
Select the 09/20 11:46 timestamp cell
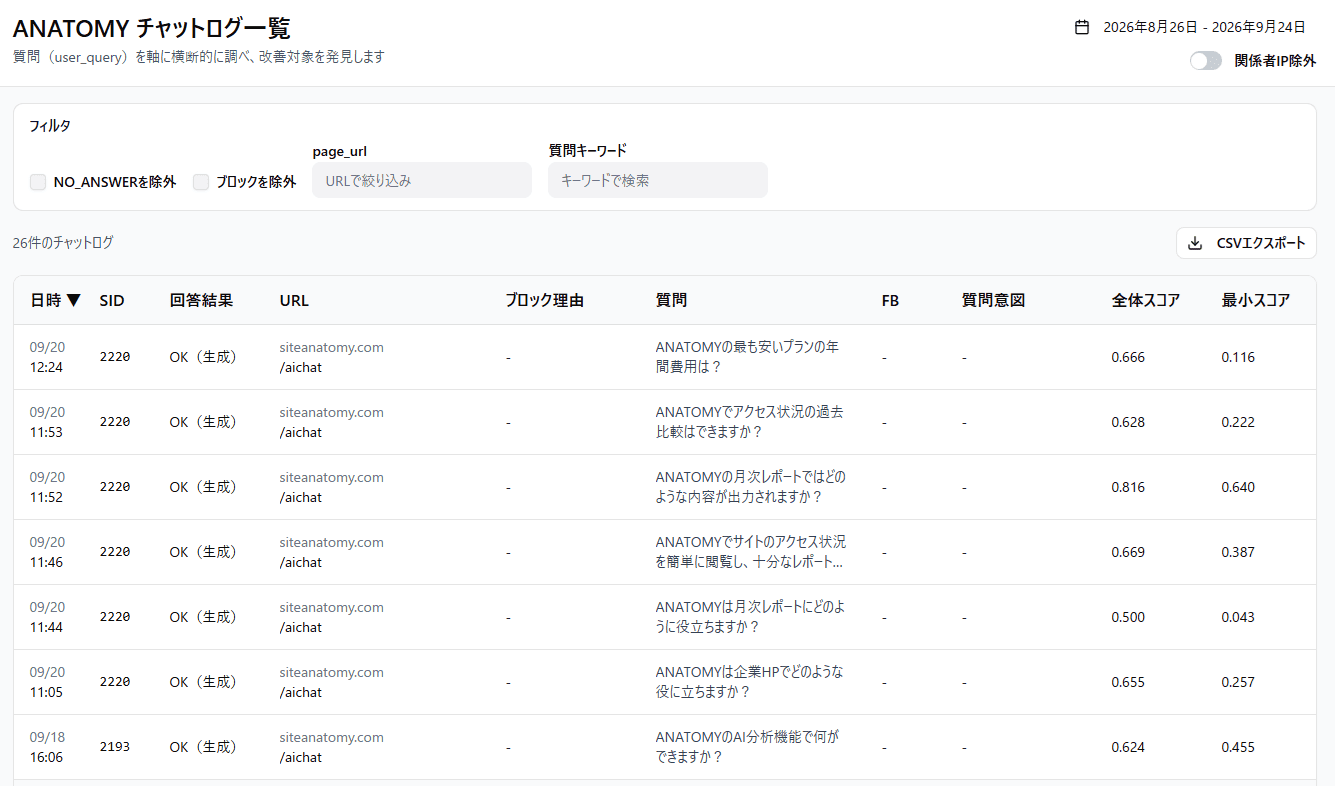47,552
